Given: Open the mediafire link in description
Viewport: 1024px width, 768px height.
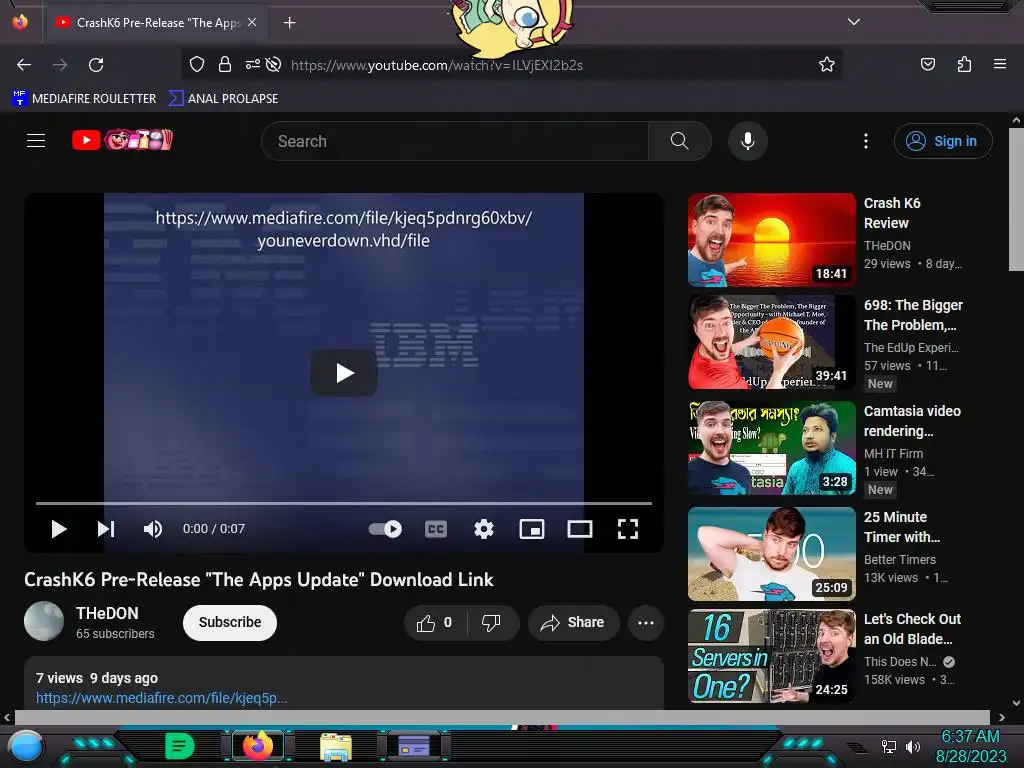Looking at the screenshot, I should (x=161, y=698).
